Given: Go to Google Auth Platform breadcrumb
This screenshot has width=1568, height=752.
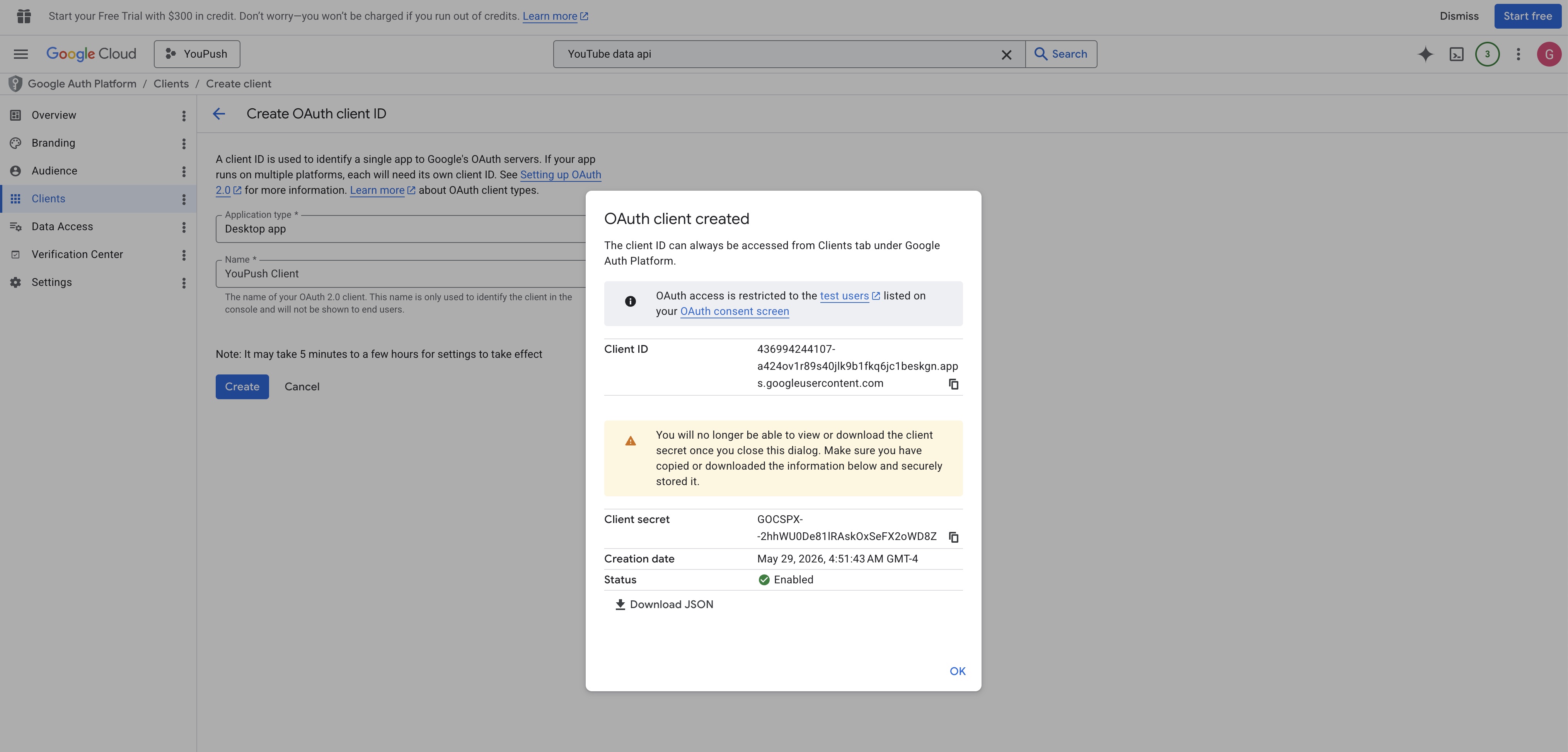Looking at the screenshot, I should 82,84.
